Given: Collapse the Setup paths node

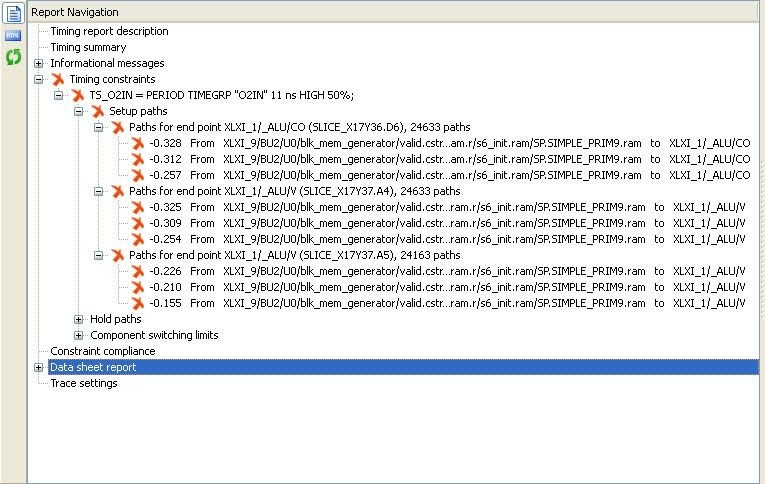Looking at the screenshot, I should (x=79, y=111).
